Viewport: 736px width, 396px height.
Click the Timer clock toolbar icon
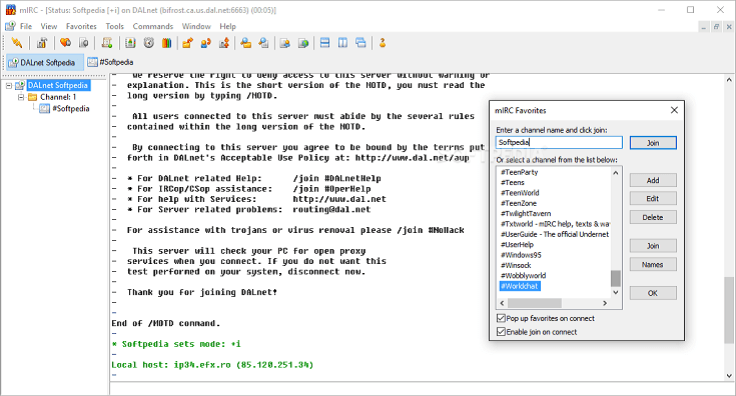click(x=149, y=43)
